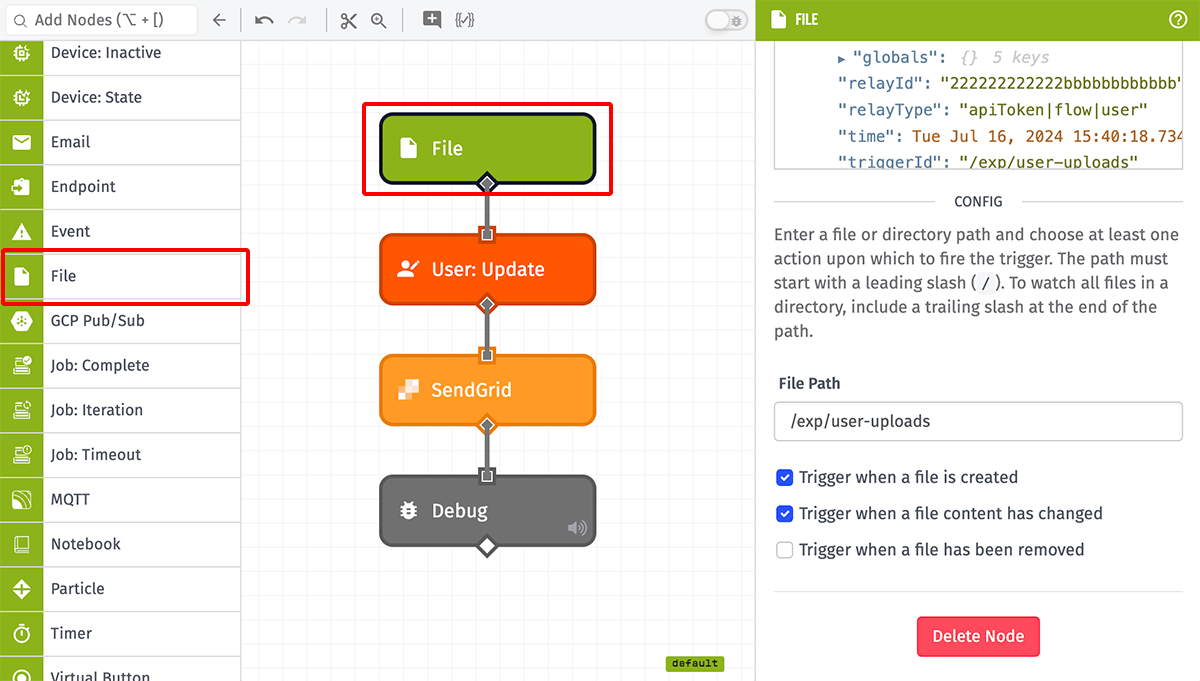The width and height of the screenshot is (1200, 681).
Task: Select the SendGrid node on the canvas
Action: click(487, 390)
